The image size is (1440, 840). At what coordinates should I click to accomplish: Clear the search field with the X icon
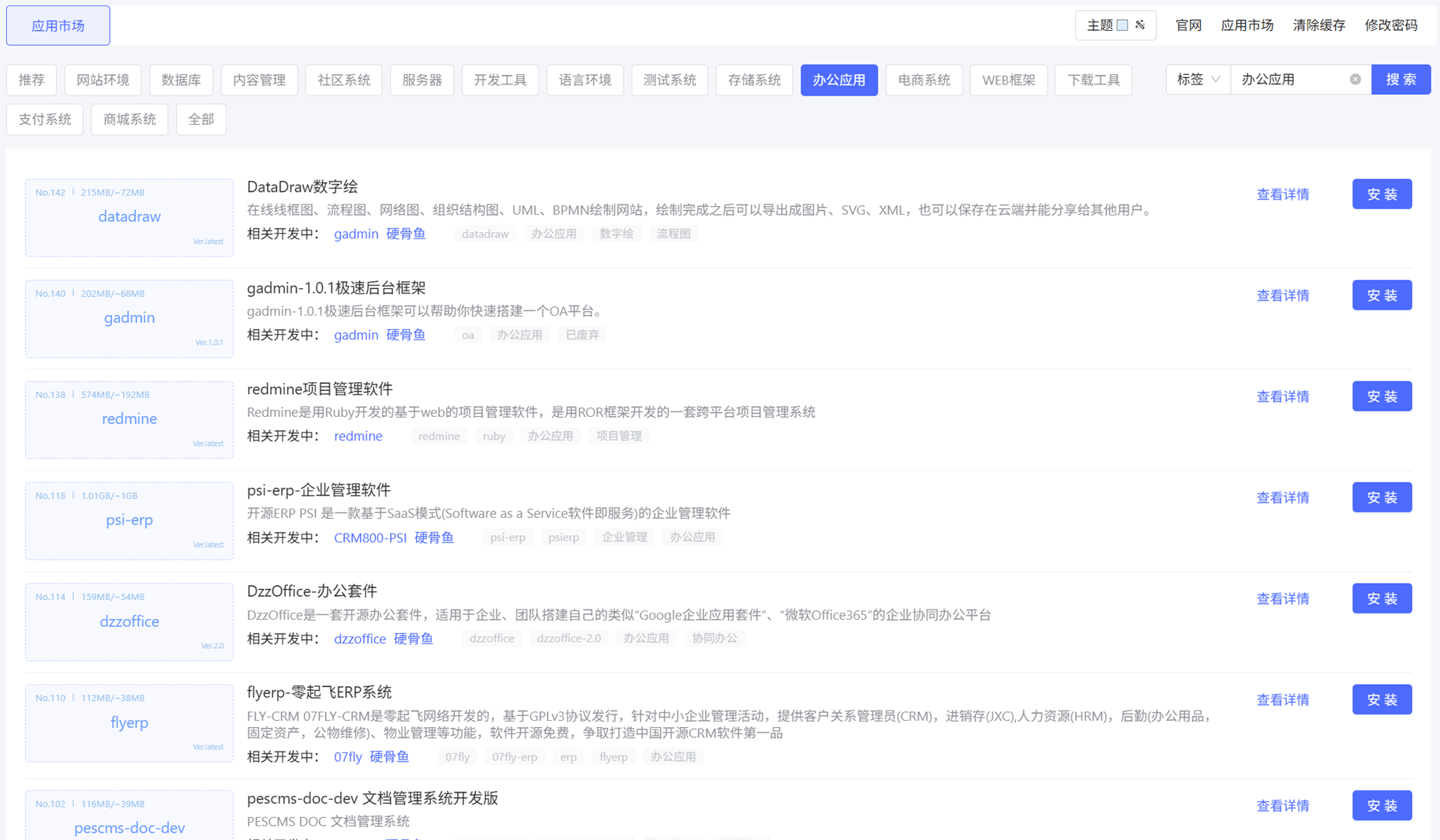click(x=1355, y=79)
